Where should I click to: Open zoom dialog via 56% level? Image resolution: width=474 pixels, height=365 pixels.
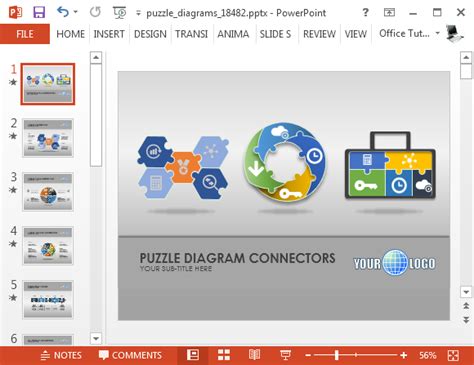(x=428, y=355)
